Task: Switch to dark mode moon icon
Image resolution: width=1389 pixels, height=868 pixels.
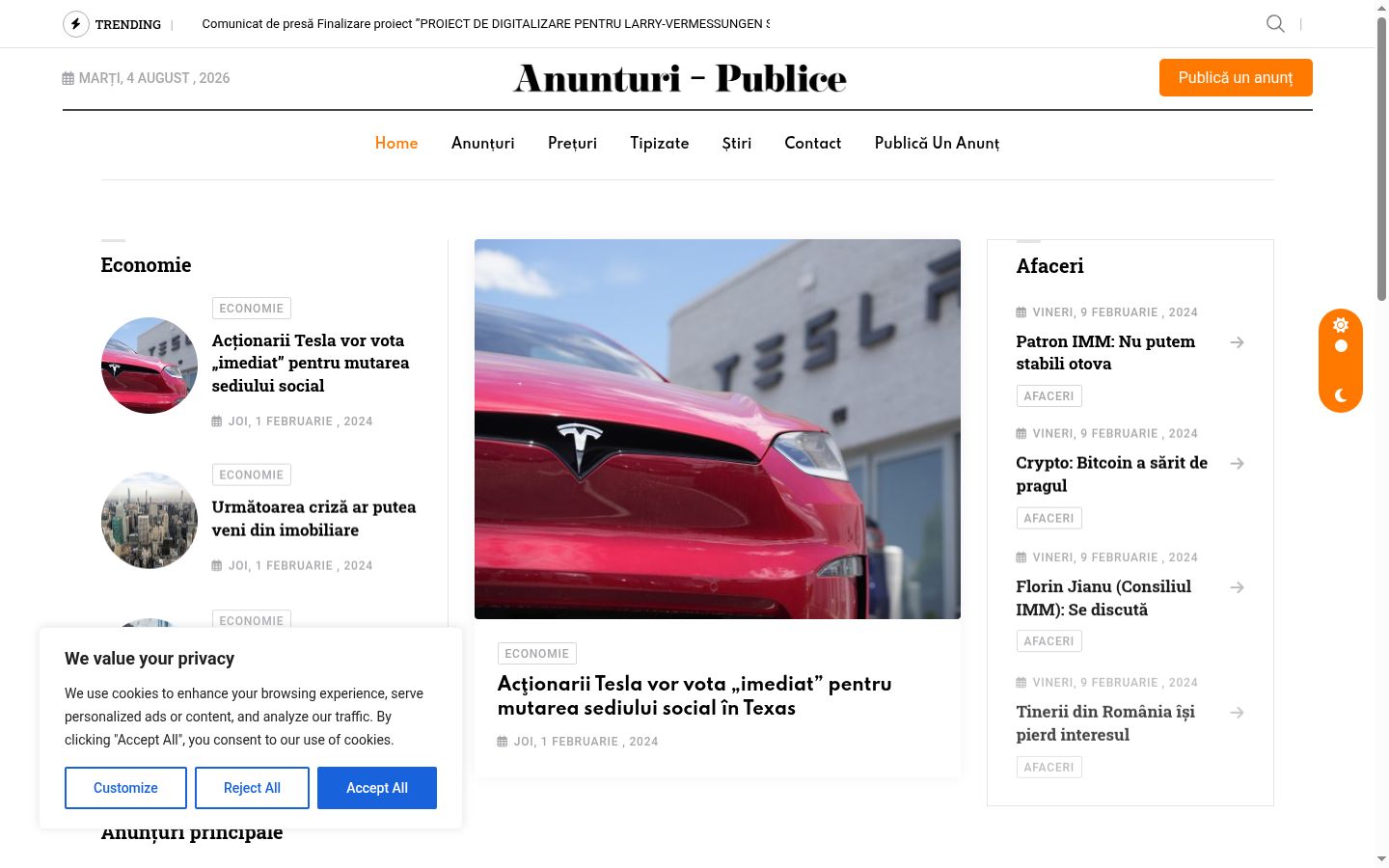Action: coord(1341,395)
